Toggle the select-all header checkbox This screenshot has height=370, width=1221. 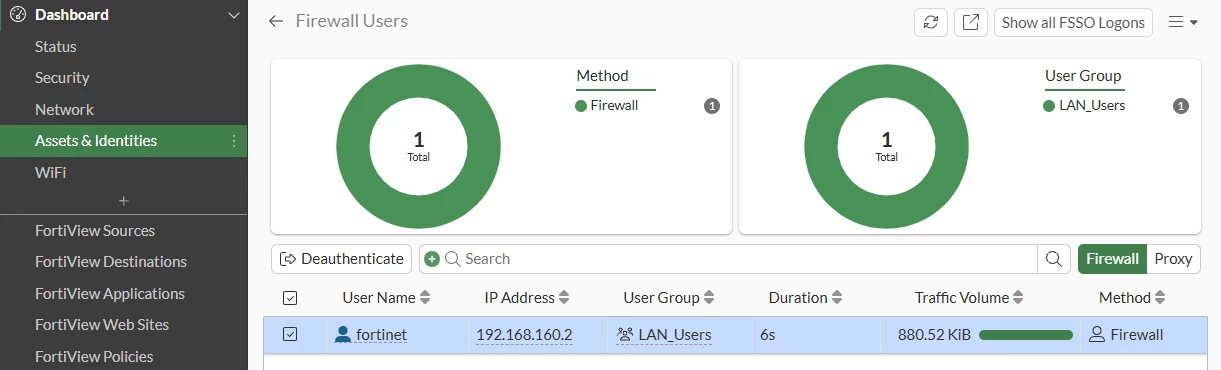click(x=290, y=298)
